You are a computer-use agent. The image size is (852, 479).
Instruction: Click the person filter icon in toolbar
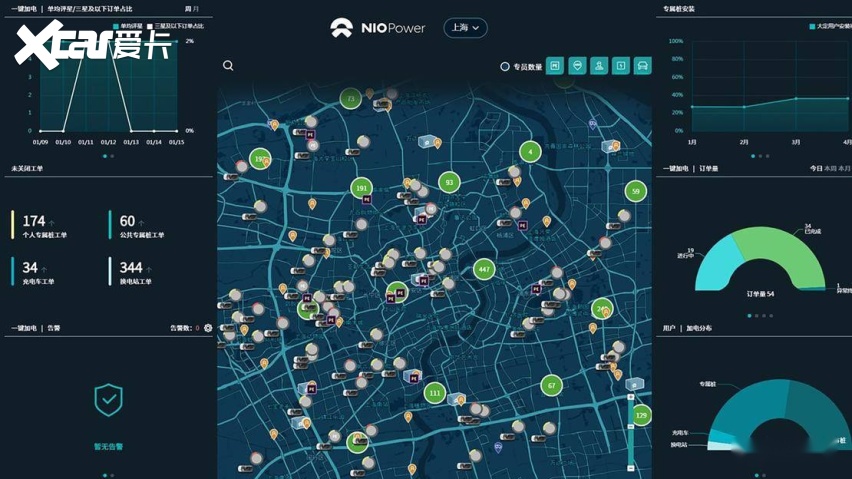pyautogui.click(x=599, y=66)
